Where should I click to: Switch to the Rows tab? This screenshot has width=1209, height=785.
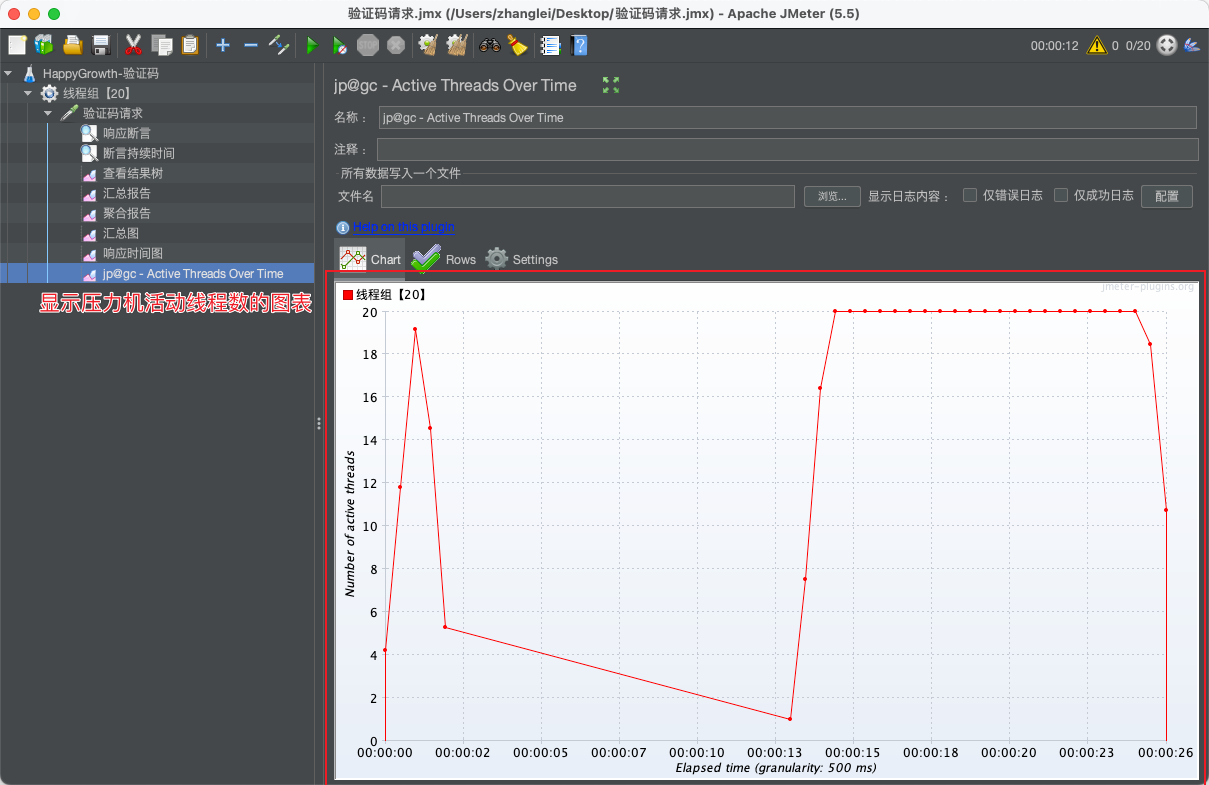click(x=444, y=259)
